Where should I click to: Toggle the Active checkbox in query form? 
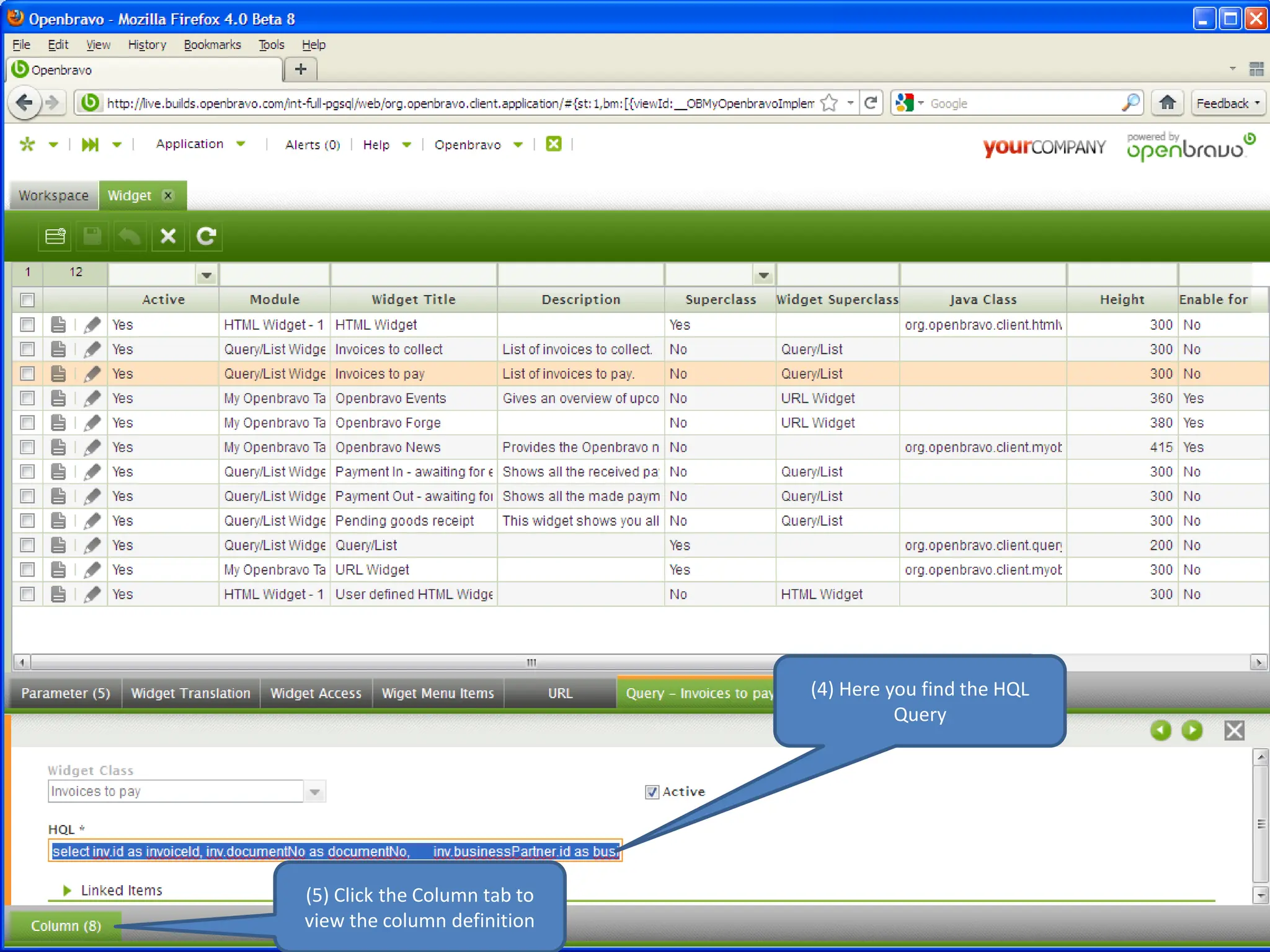652,792
